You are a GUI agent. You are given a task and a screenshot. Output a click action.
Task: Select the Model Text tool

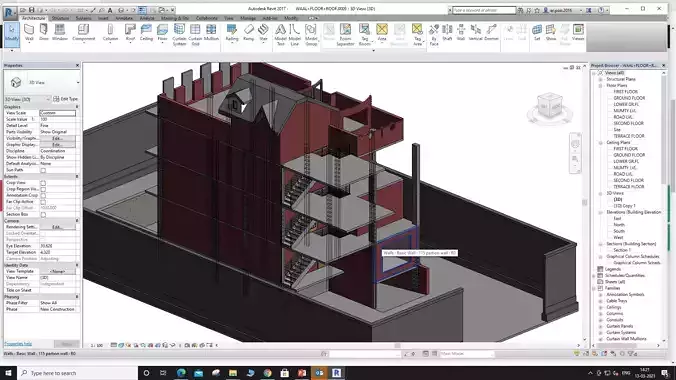pos(281,35)
